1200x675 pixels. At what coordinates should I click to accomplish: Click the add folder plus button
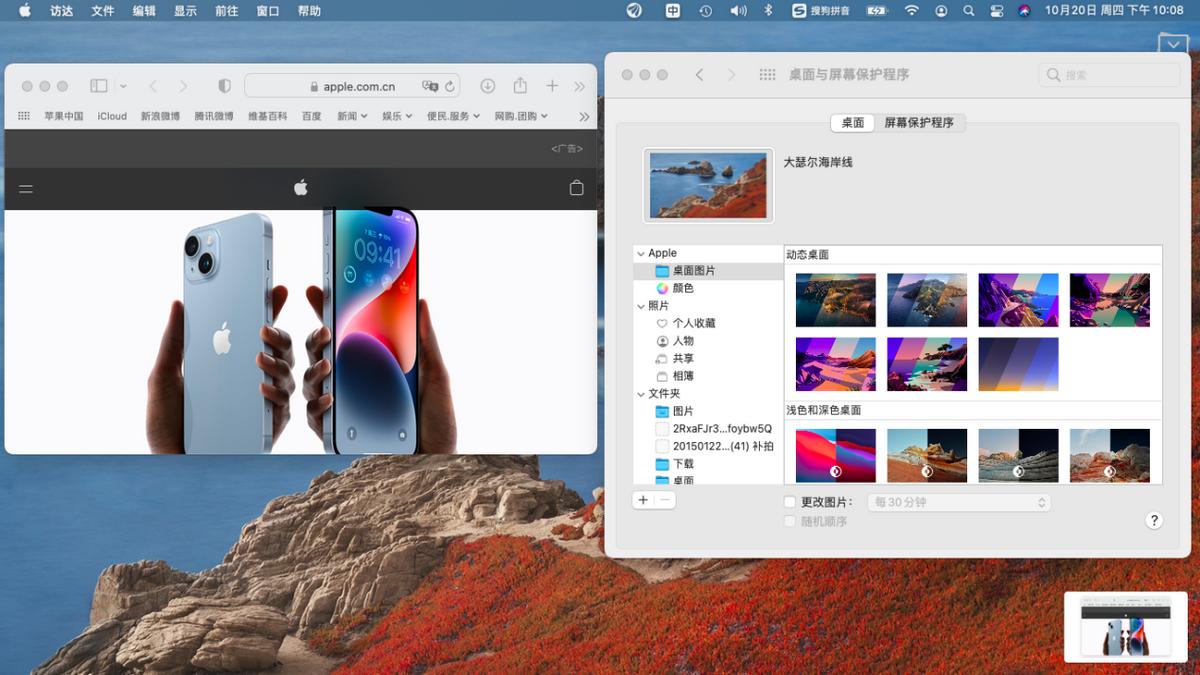(x=642, y=499)
